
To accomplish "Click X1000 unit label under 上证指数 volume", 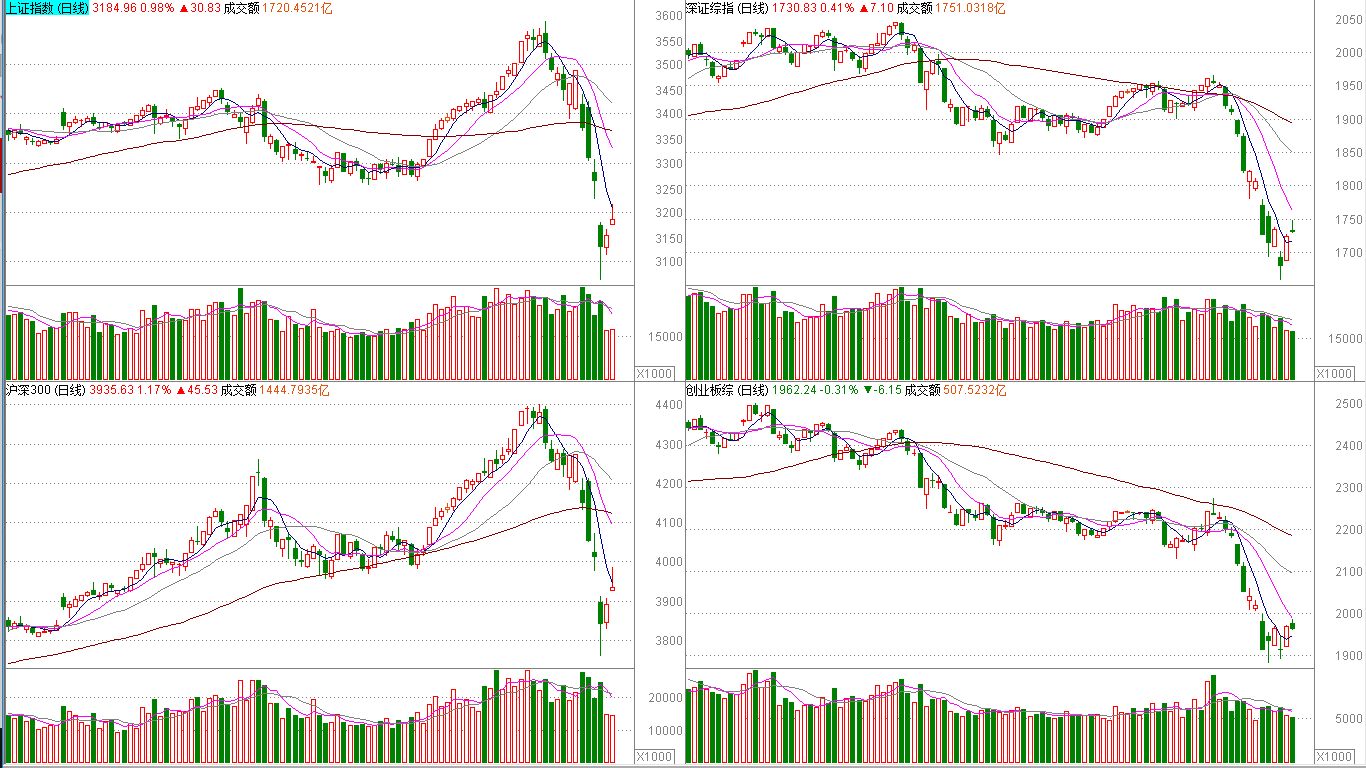I will 655,374.
